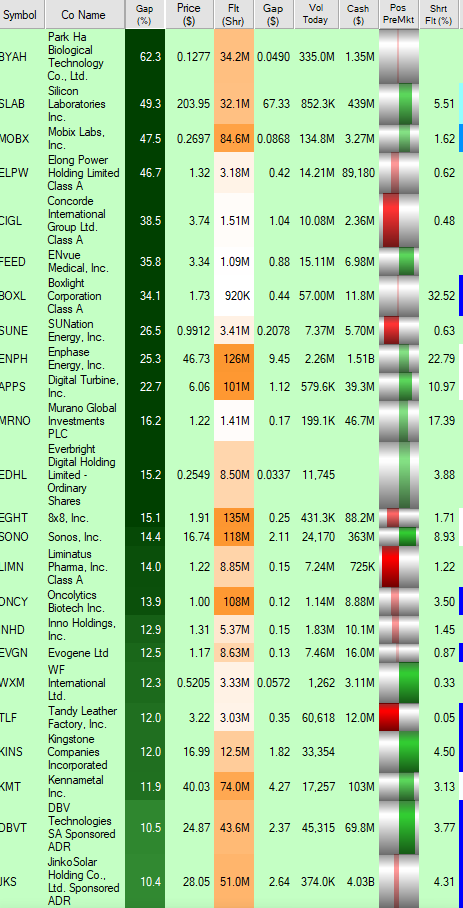Click the 89,180 cash value cell
The height and width of the screenshot is (908, 463).
tap(359, 173)
